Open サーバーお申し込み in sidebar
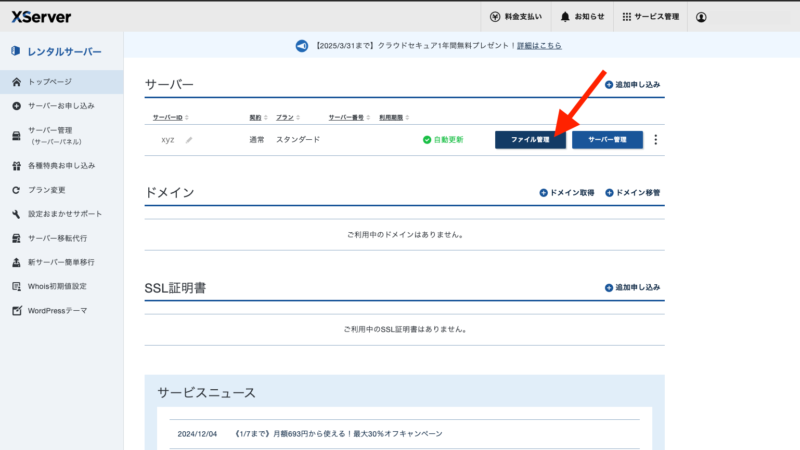 tap(61, 106)
